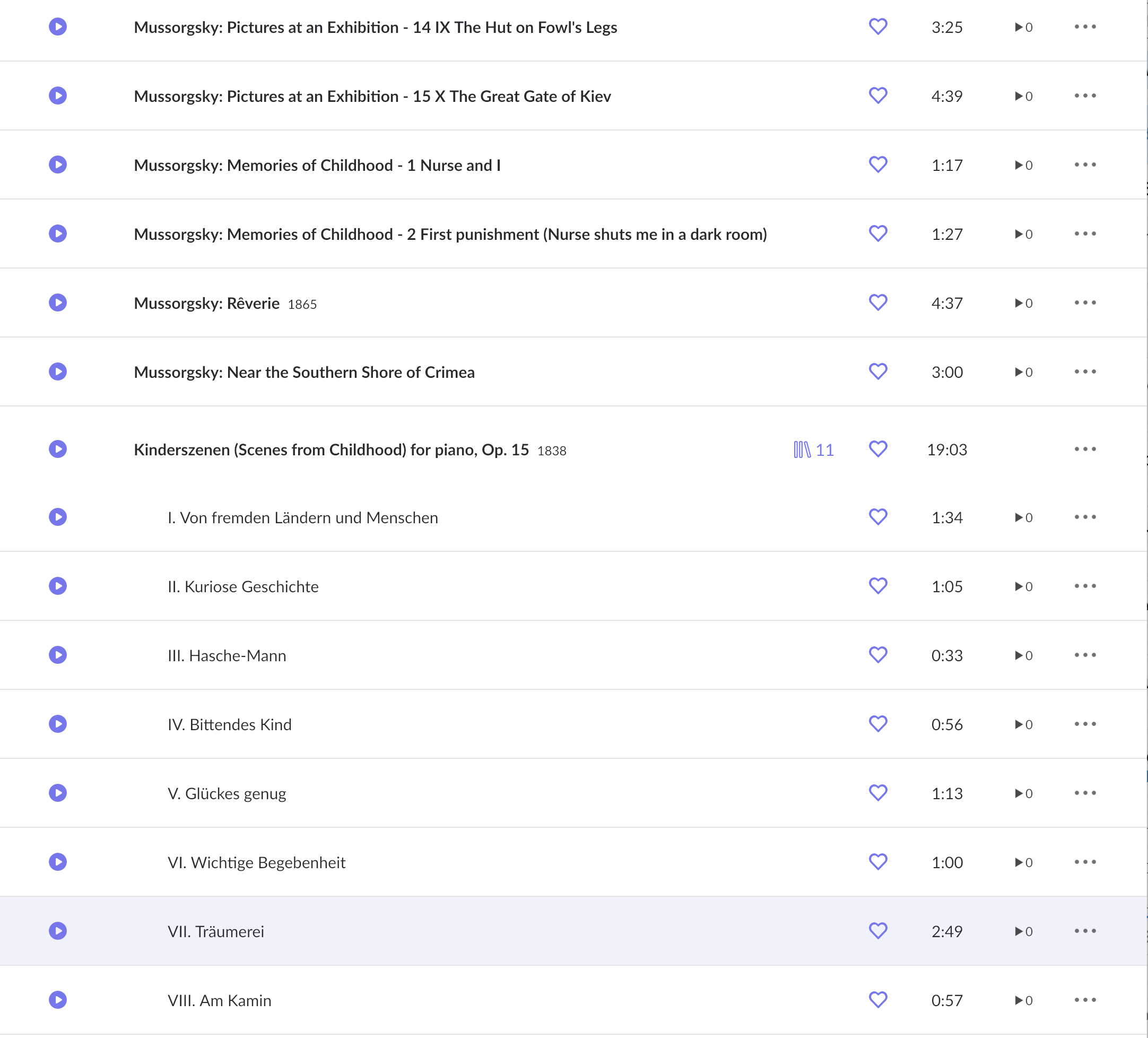Play the Kinderszenen Op. 15 work
The width and height of the screenshot is (1148, 1038).
pyautogui.click(x=57, y=449)
